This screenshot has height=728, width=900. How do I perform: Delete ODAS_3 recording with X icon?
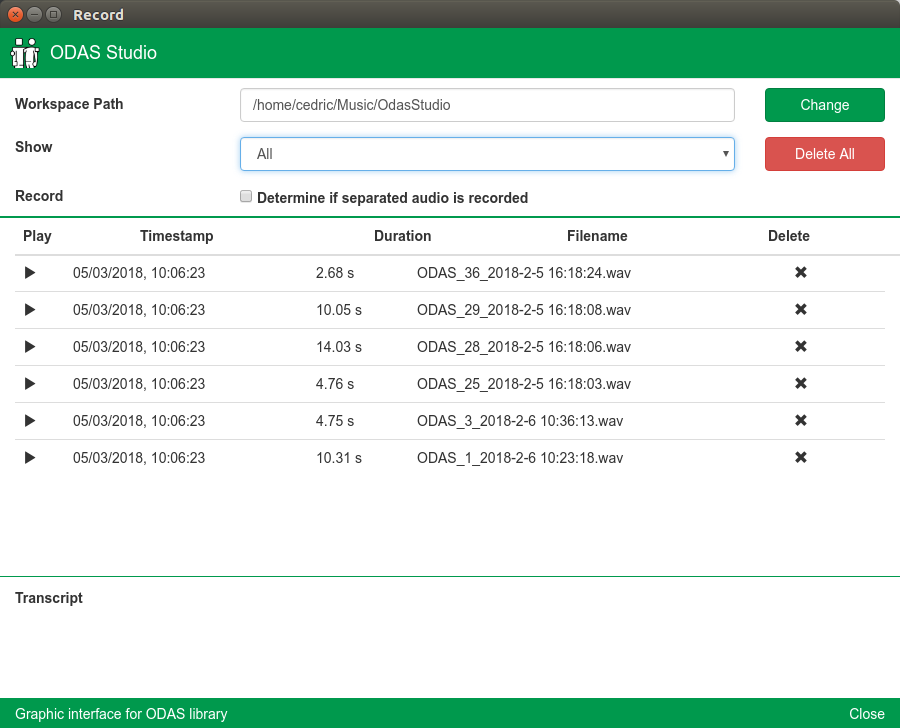point(801,420)
